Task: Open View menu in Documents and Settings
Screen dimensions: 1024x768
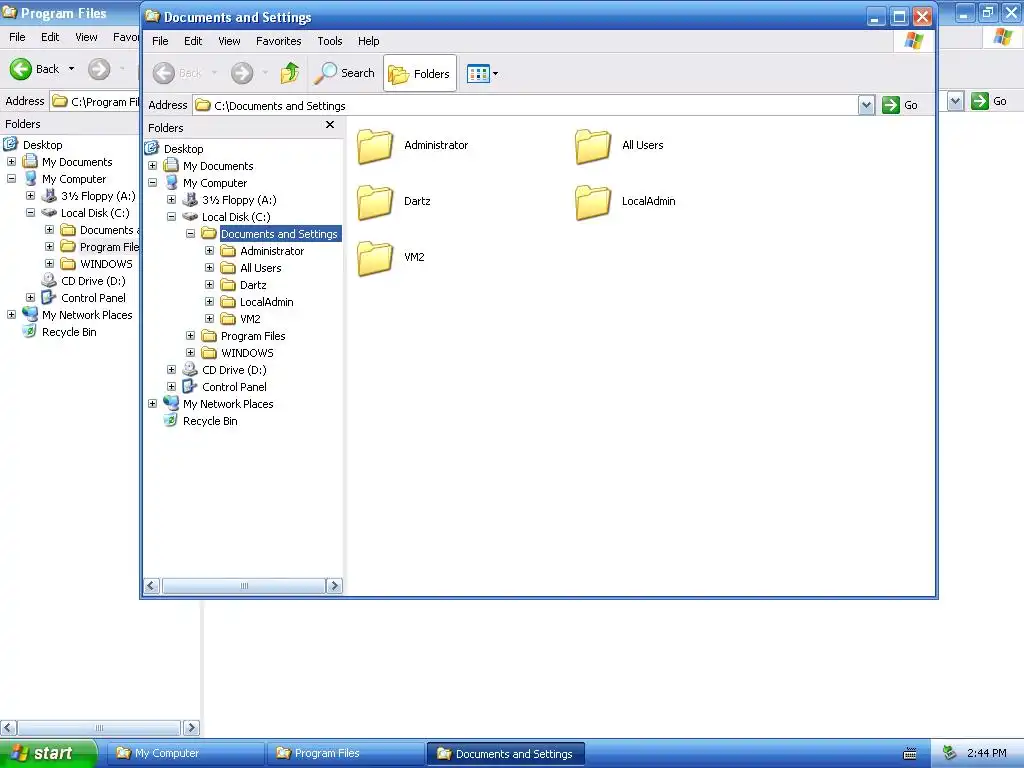Action: pyautogui.click(x=229, y=41)
